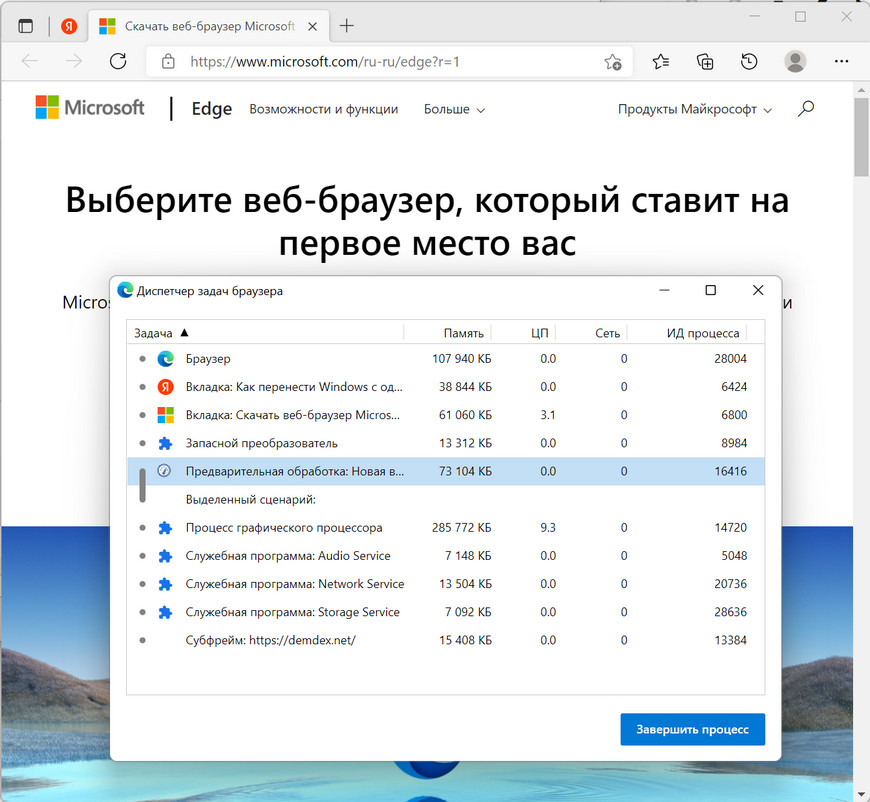Viewport: 870px width, 802px height.
Task: Click the address bar URL field
Action: [x=380, y=62]
